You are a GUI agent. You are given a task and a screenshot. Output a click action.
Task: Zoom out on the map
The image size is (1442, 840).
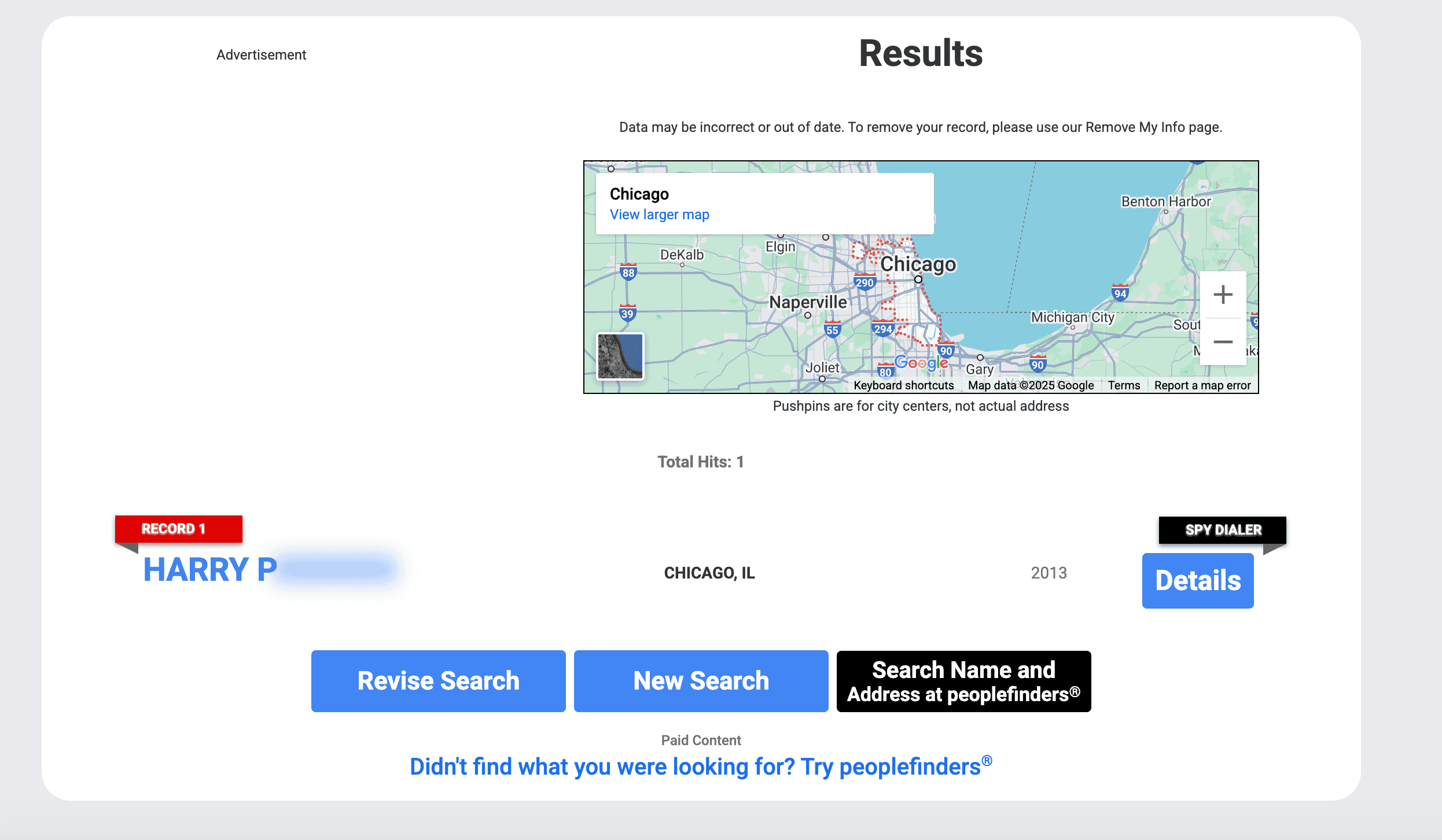click(1223, 342)
